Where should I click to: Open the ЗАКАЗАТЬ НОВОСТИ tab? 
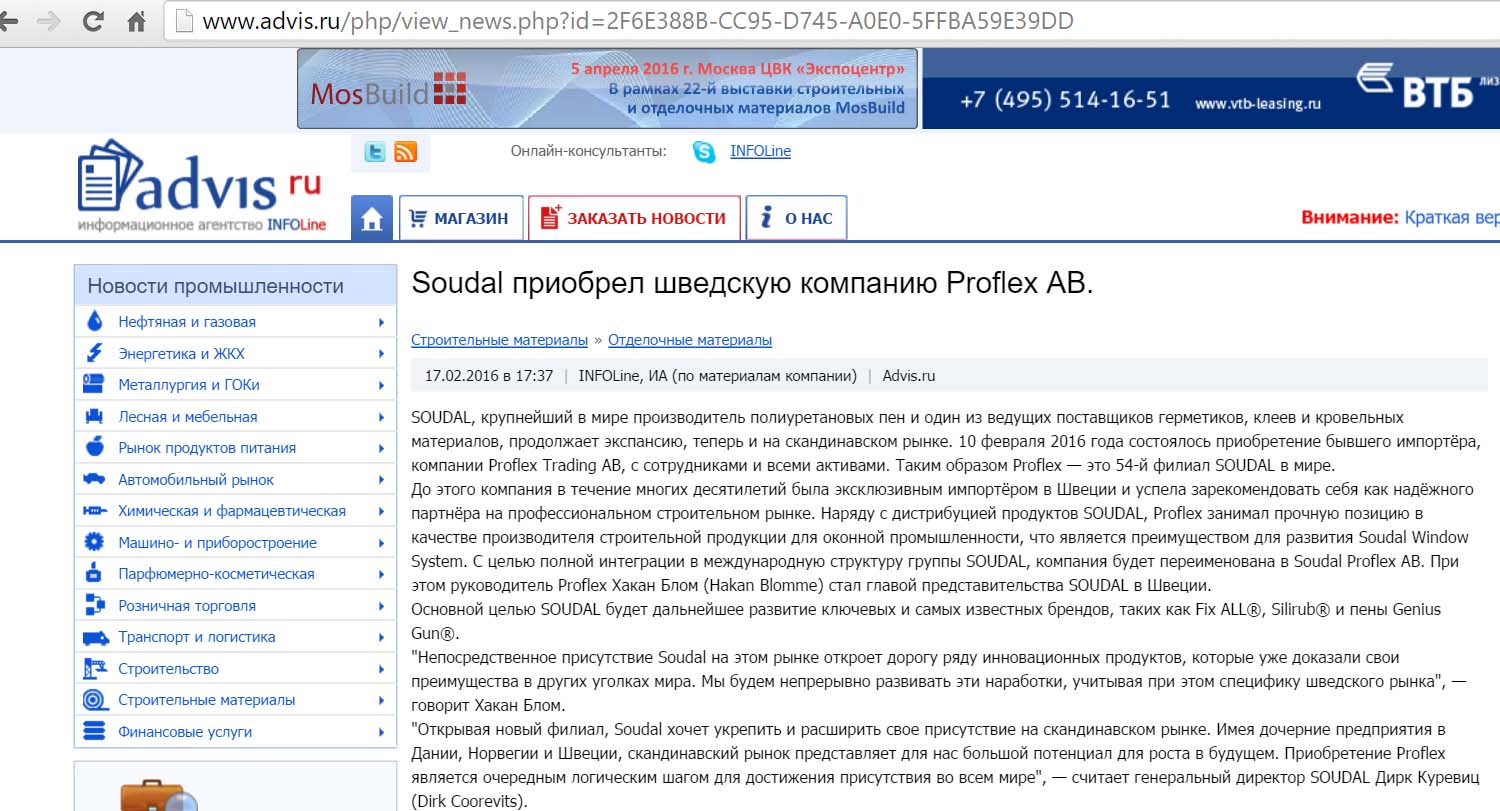click(634, 218)
